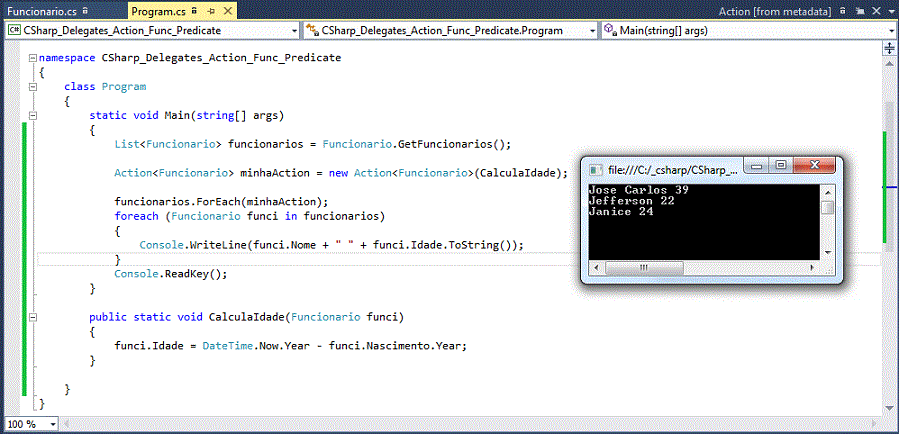Image resolution: width=899 pixels, height=434 pixels.
Task: Click the console horizontal scroll right arrow
Action: 812,268
